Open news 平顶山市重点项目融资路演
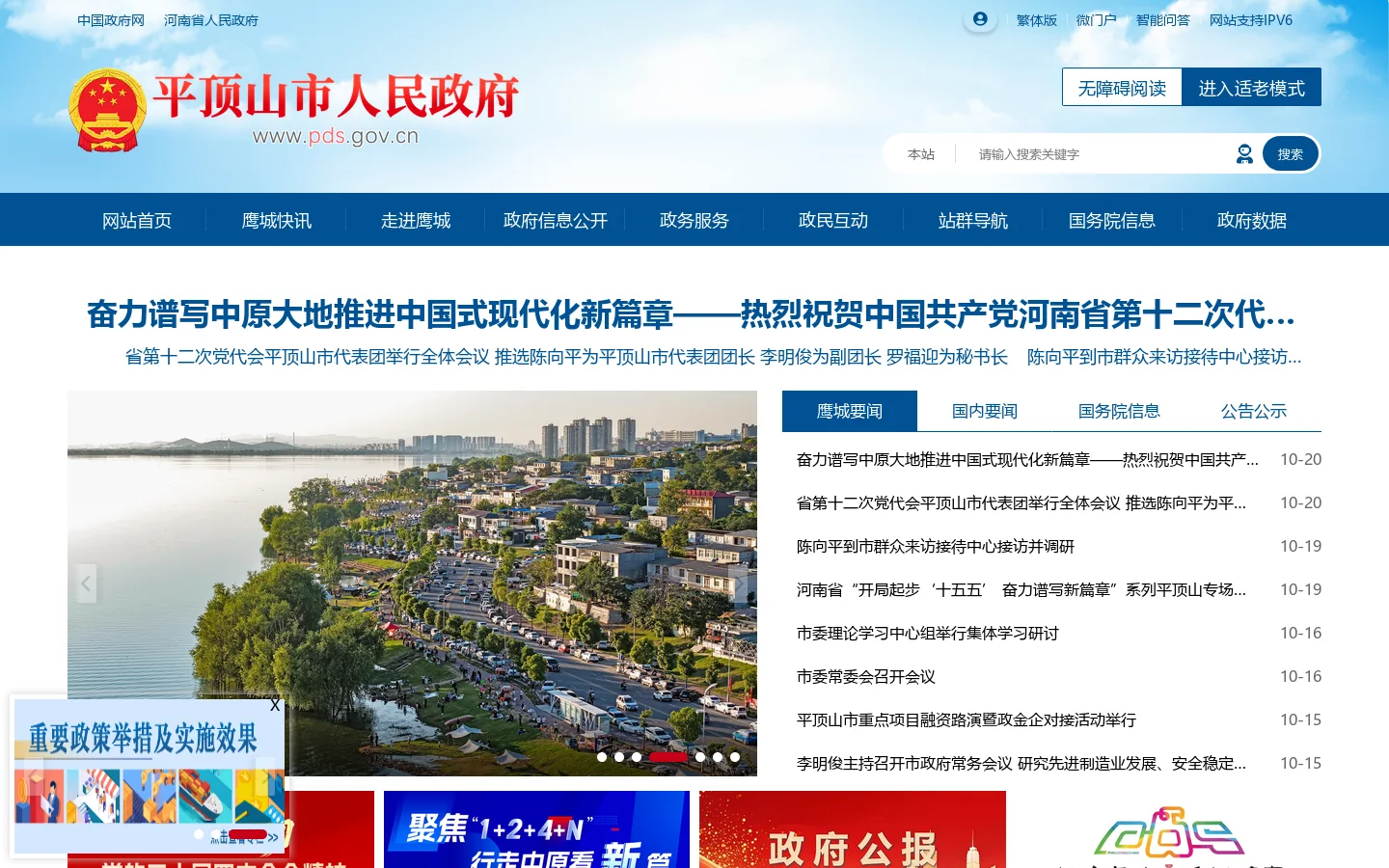Viewport: 1389px width, 868px height. [967, 720]
